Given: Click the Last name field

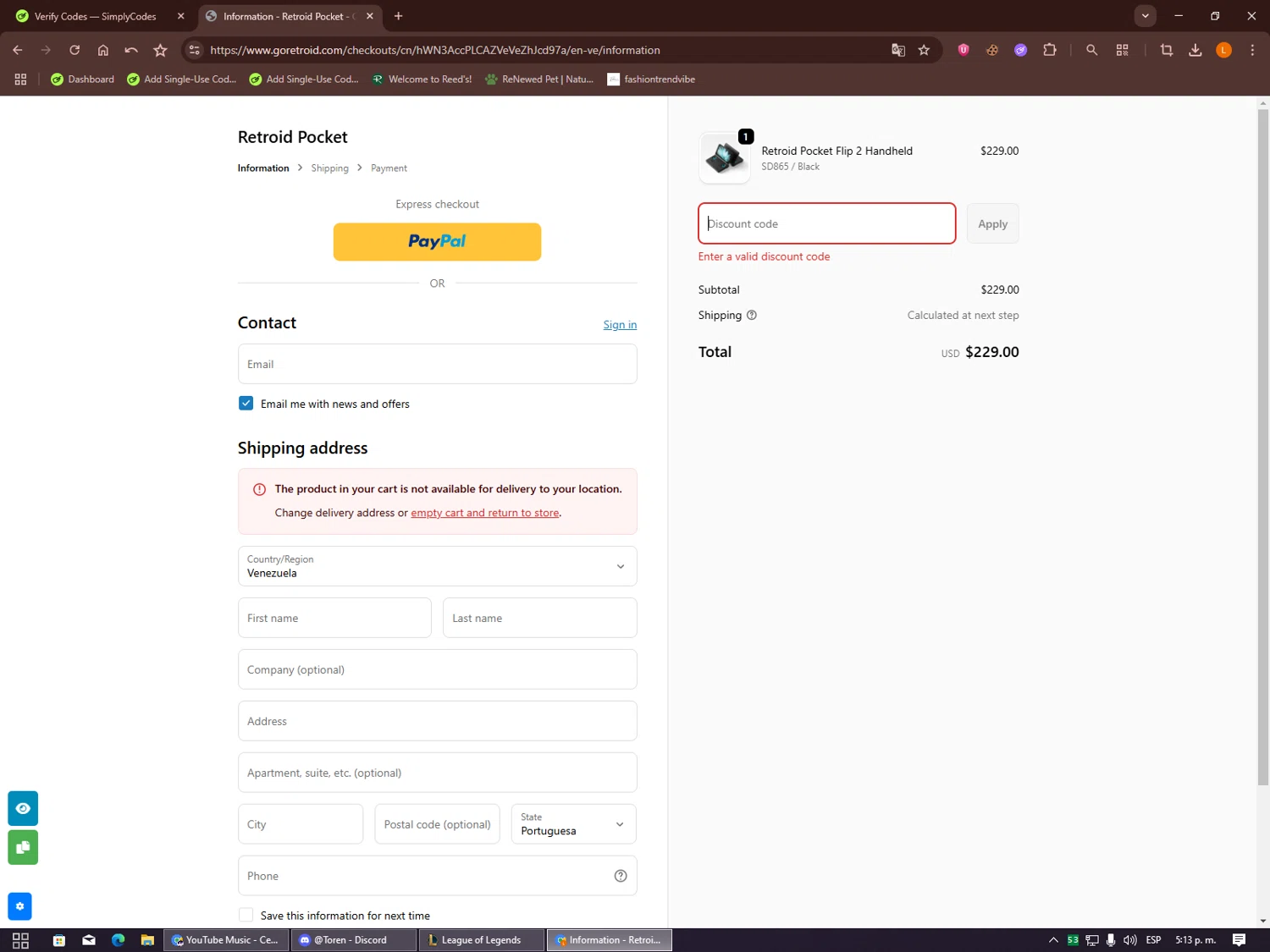Looking at the screenshot, I should [x=540, y=618].
